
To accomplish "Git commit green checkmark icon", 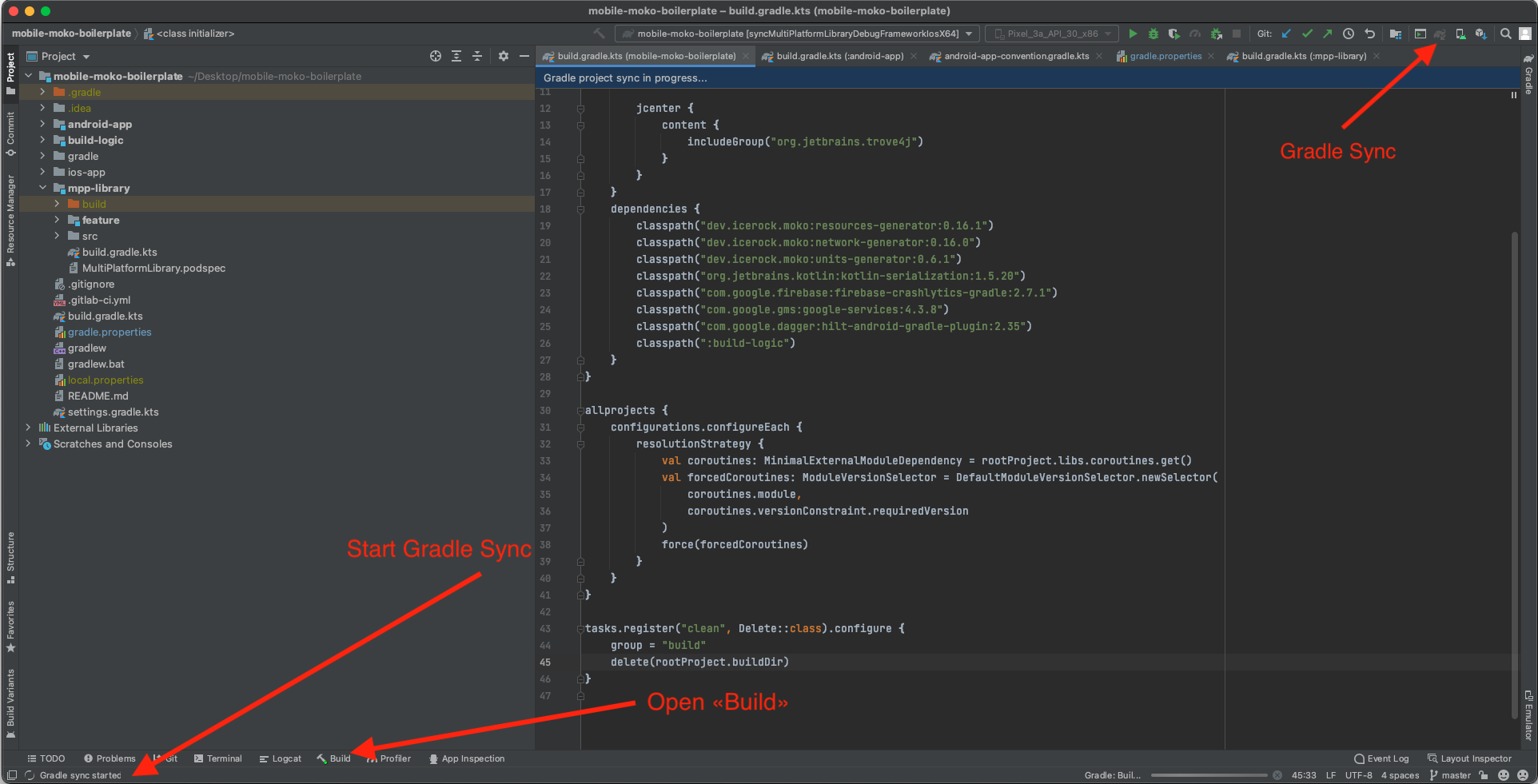I will click(1307, 34).
